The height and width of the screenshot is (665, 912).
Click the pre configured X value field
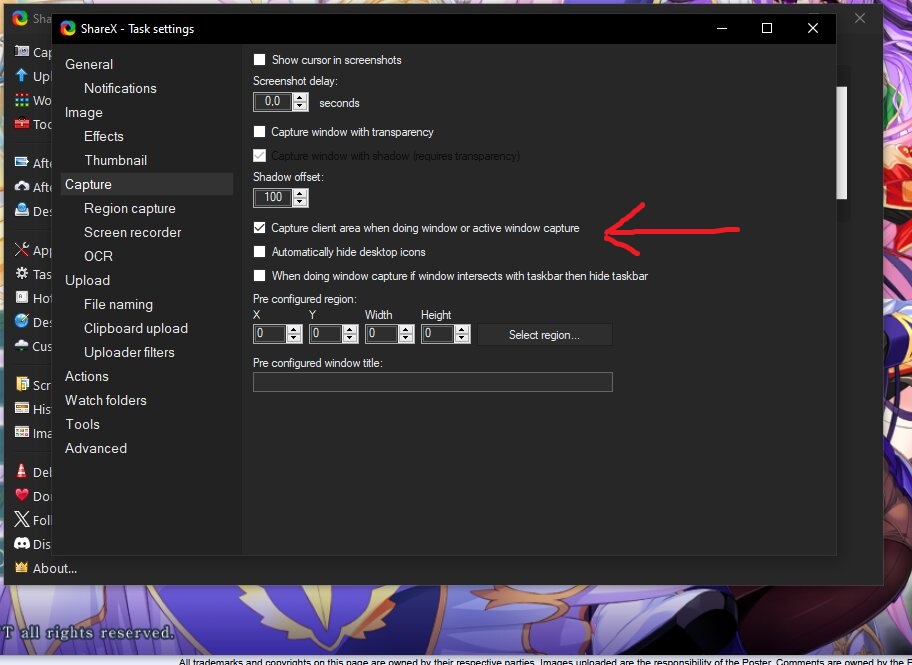click(x=270, y=333)
